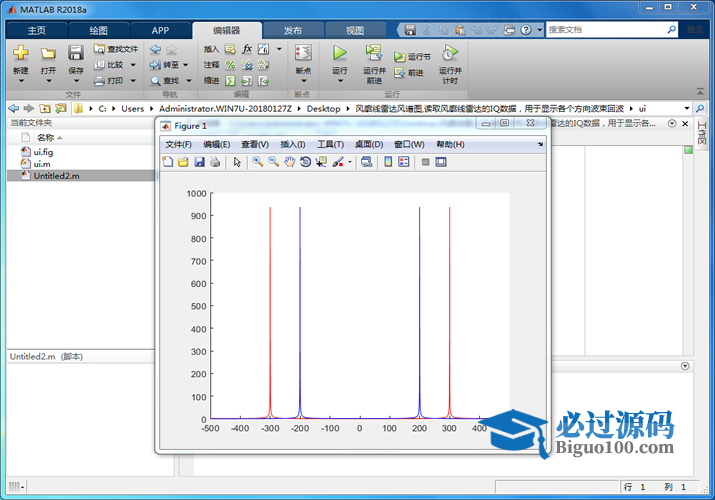This screenshot has height=500, width=715.
Task: Click the Run Section icon in the editor ribbon
Action: (399, 57)
